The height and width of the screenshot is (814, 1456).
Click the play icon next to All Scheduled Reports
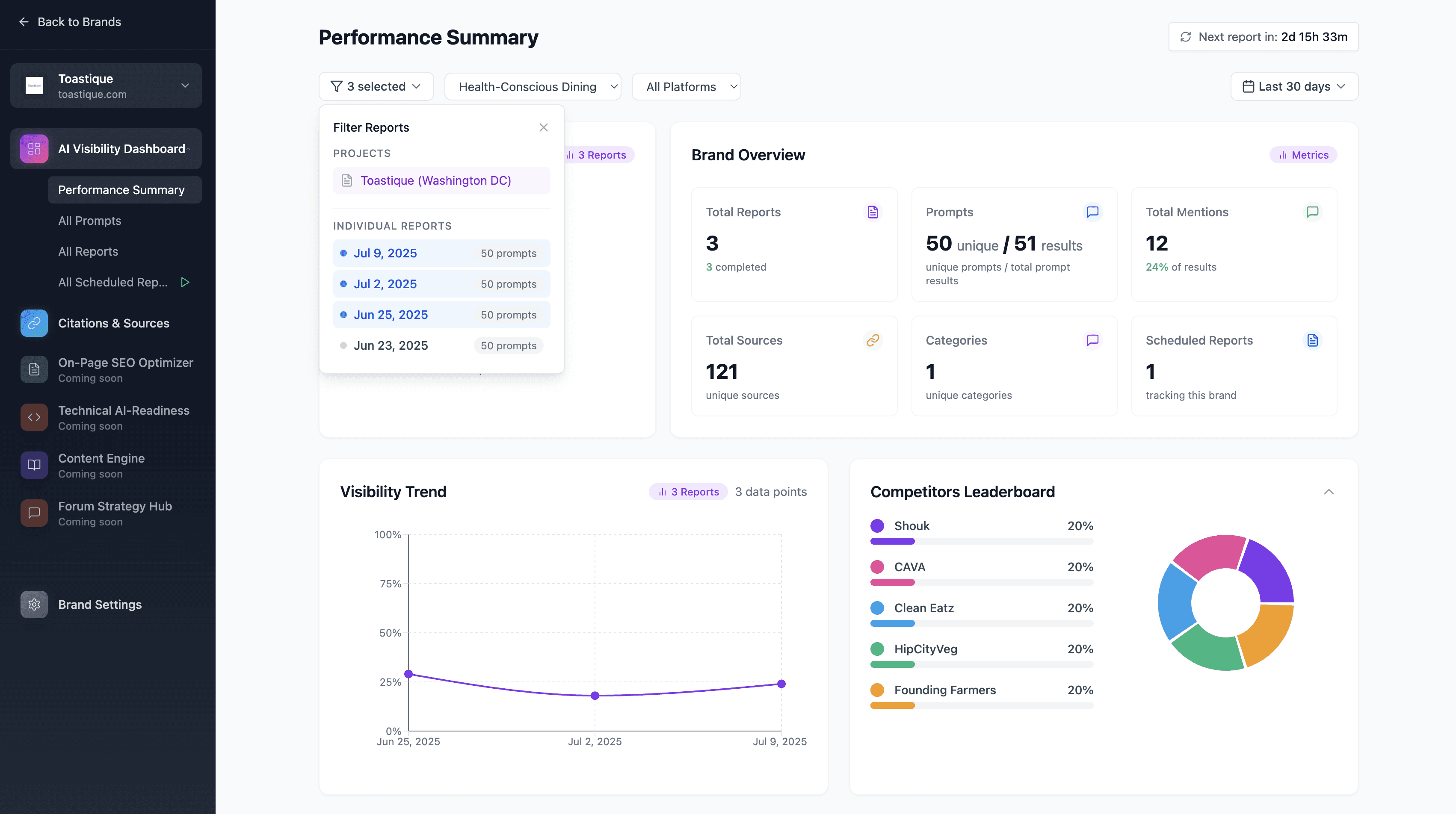[x=185, y=282]
